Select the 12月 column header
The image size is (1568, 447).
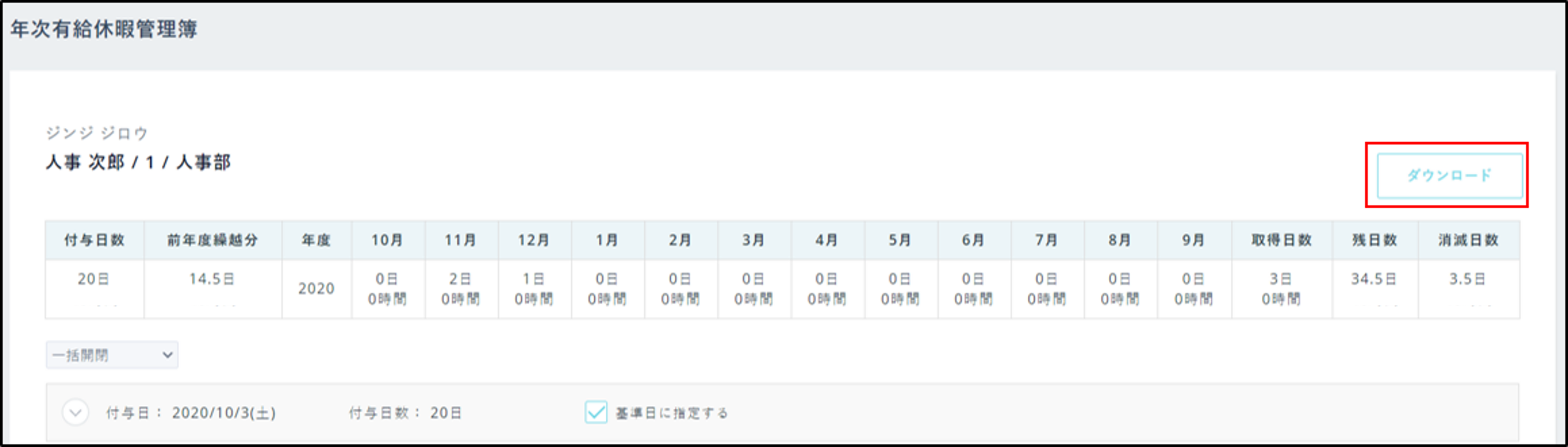[534, 240]
